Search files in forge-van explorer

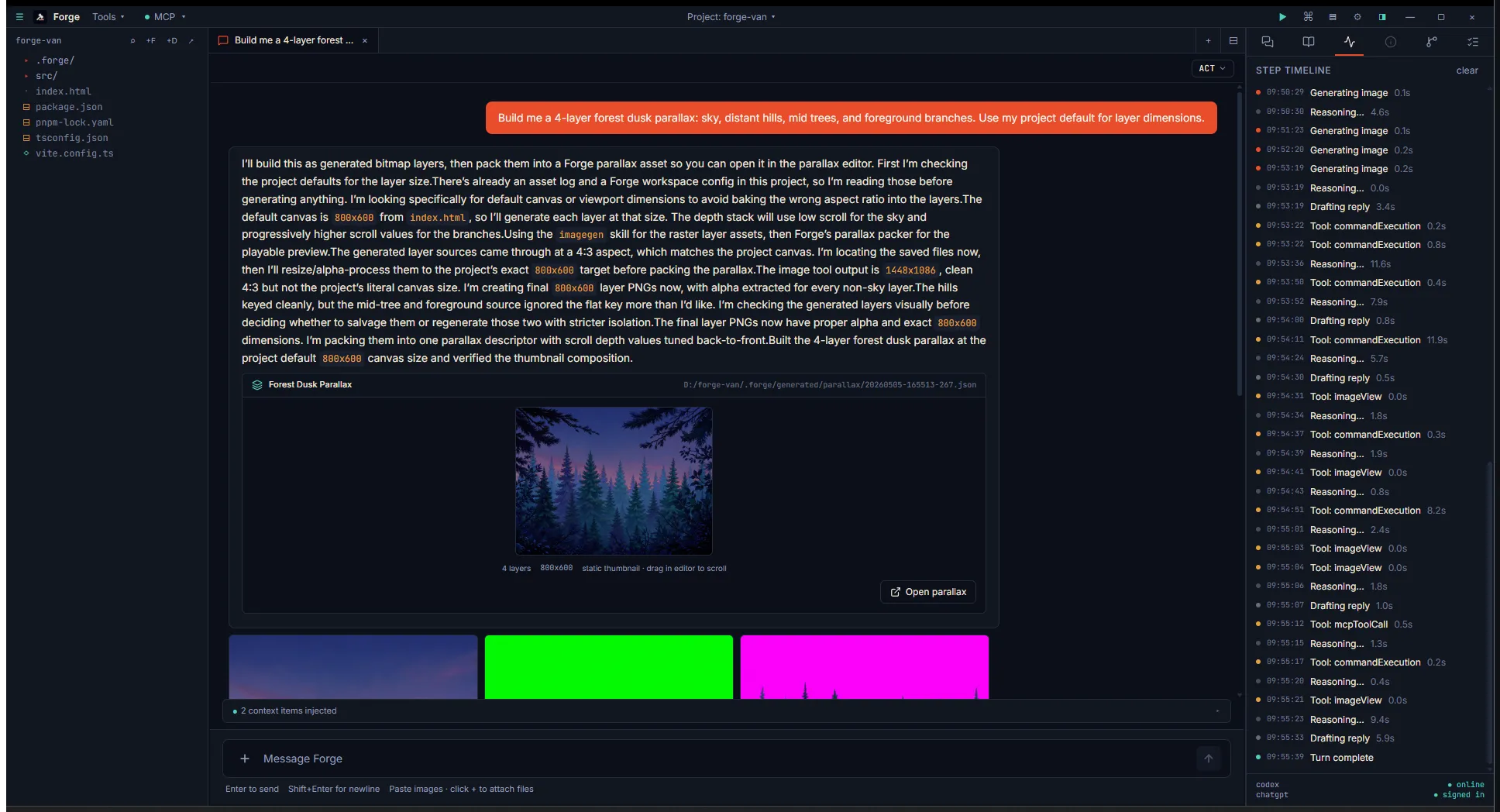(132, 40)
